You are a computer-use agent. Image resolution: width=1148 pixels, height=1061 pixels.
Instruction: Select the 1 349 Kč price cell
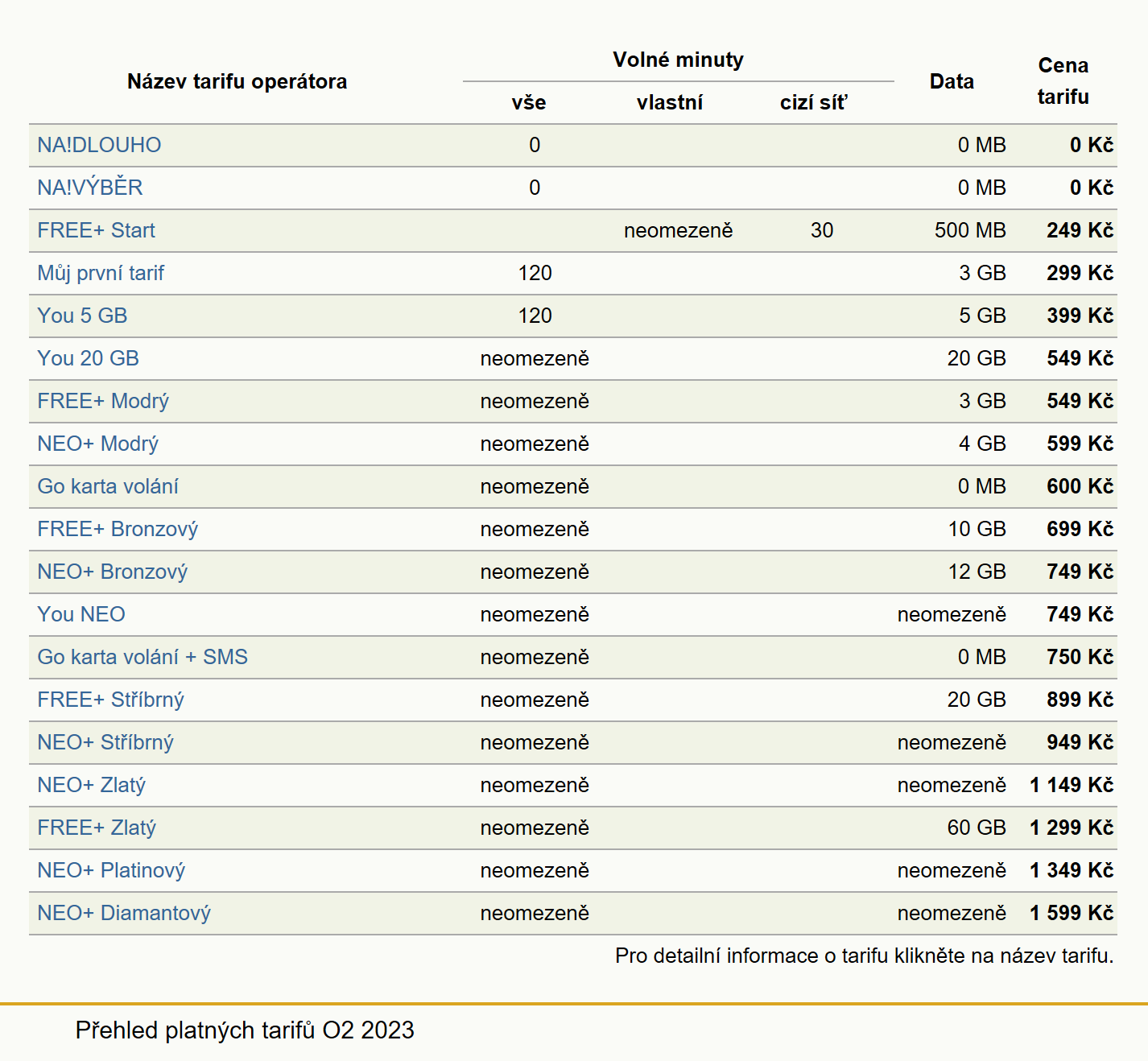1072,870
